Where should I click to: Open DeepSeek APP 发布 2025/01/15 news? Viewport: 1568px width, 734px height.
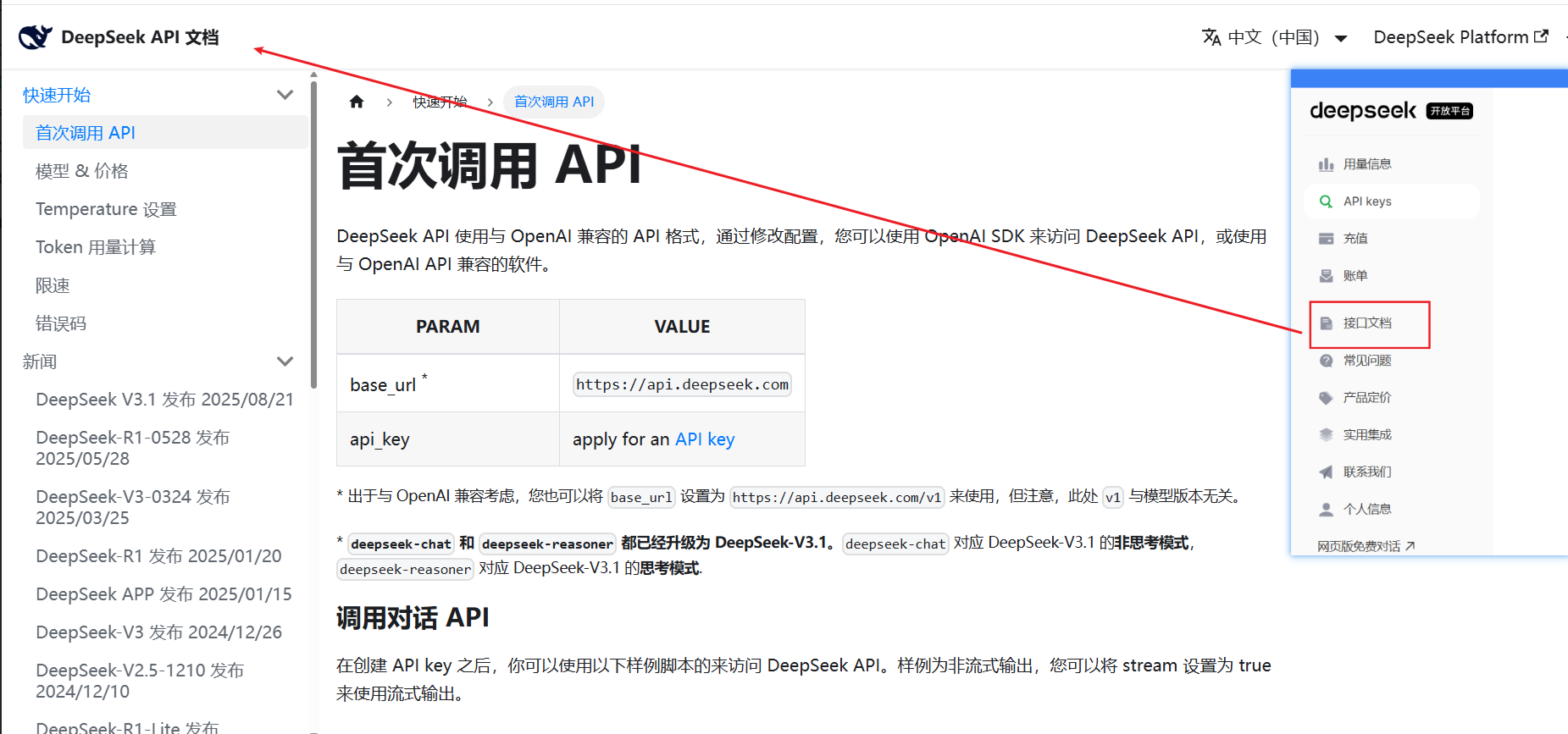[165, 594]
